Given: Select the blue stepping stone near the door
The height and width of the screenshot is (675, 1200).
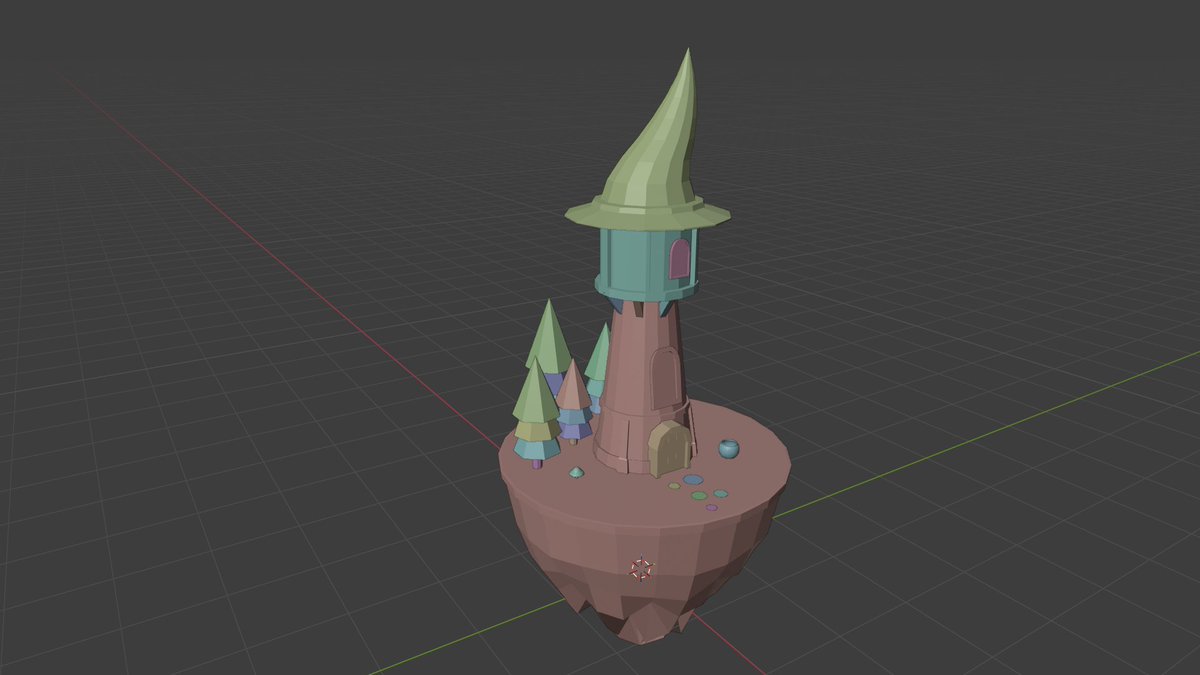Looking at the screenshot, I should 693,479.
